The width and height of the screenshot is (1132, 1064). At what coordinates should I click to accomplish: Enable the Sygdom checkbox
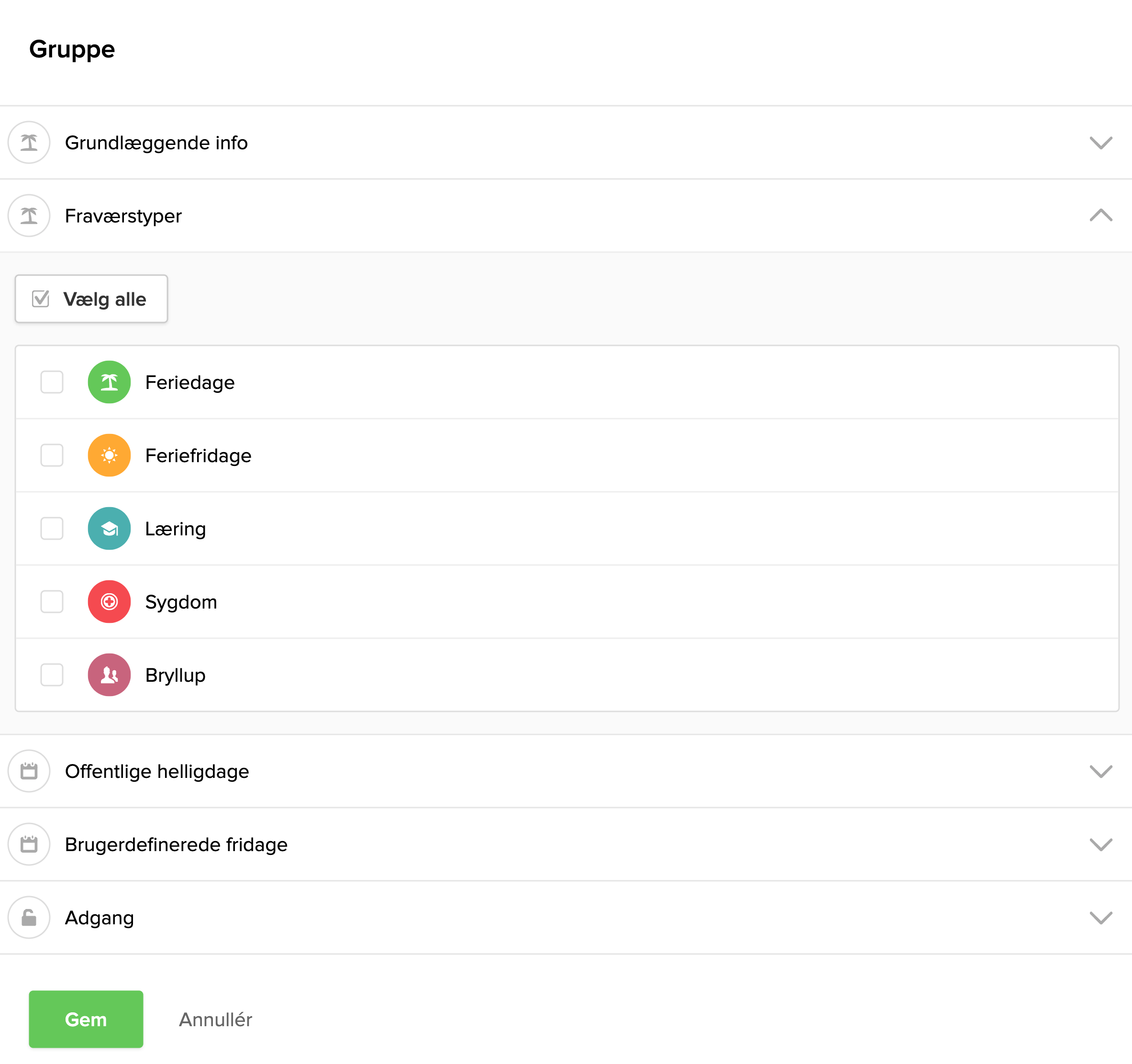tap(52, 602)
